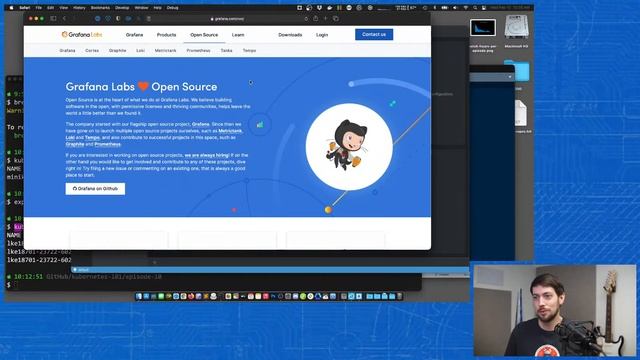Click the Grafana on Github button
Image resolution: width=640 pixels, height=360 pixels.
click(x=95, y=189)
